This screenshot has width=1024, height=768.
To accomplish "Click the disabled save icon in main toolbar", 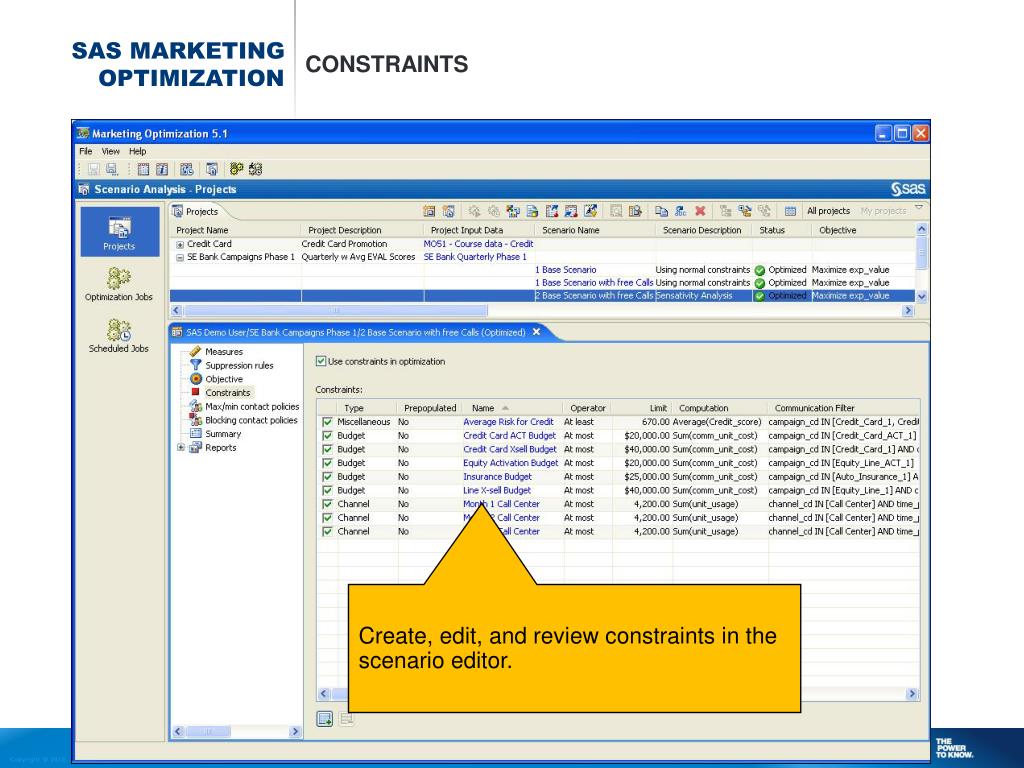I will click(x=93, y=170).
